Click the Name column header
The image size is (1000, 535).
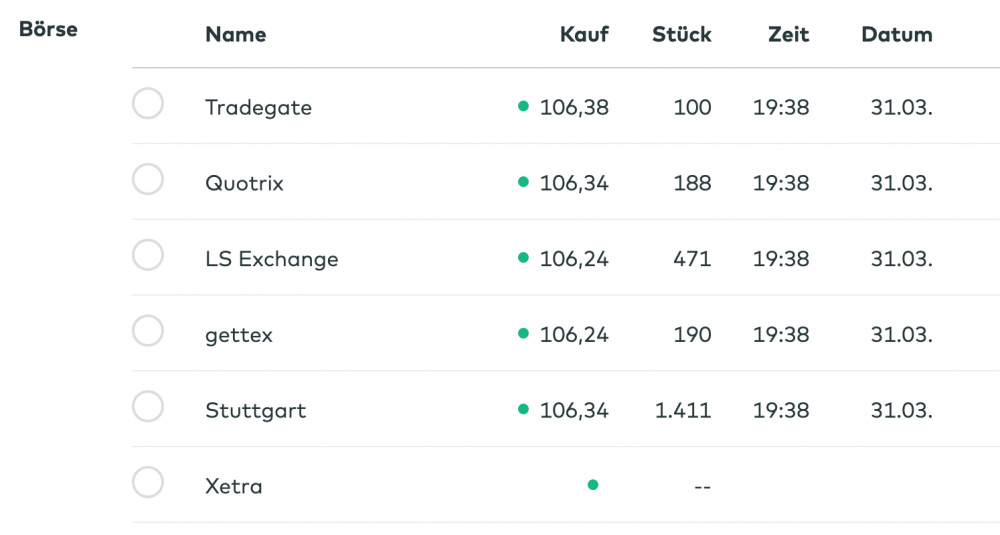pyautogui.click(x=235, y=35)
